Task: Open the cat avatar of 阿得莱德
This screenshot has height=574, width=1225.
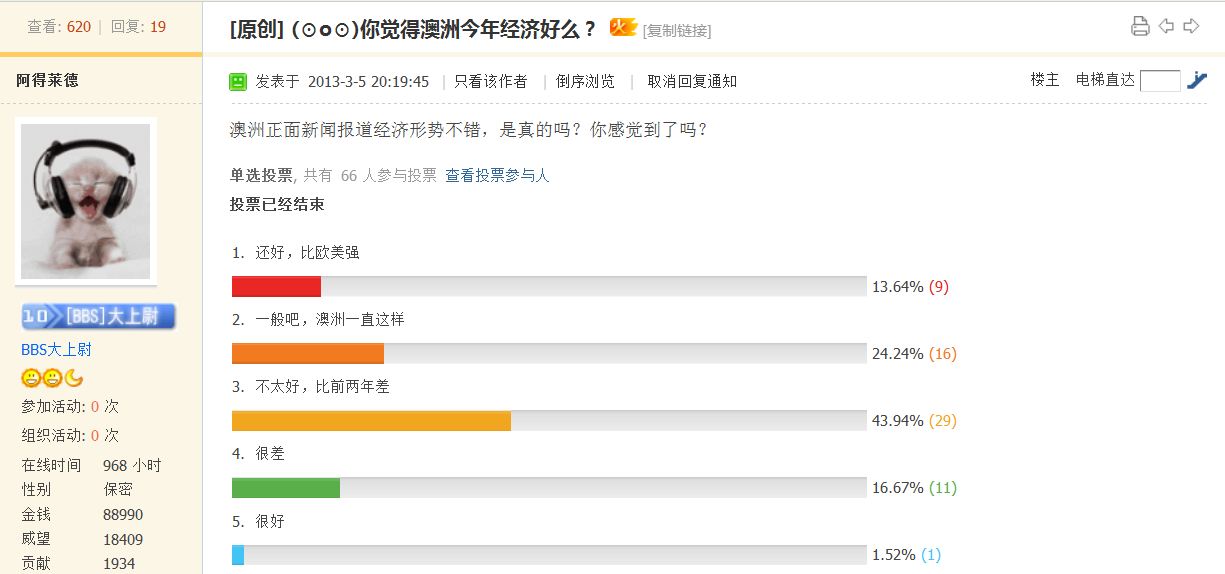Action: (x=86, y=200)
